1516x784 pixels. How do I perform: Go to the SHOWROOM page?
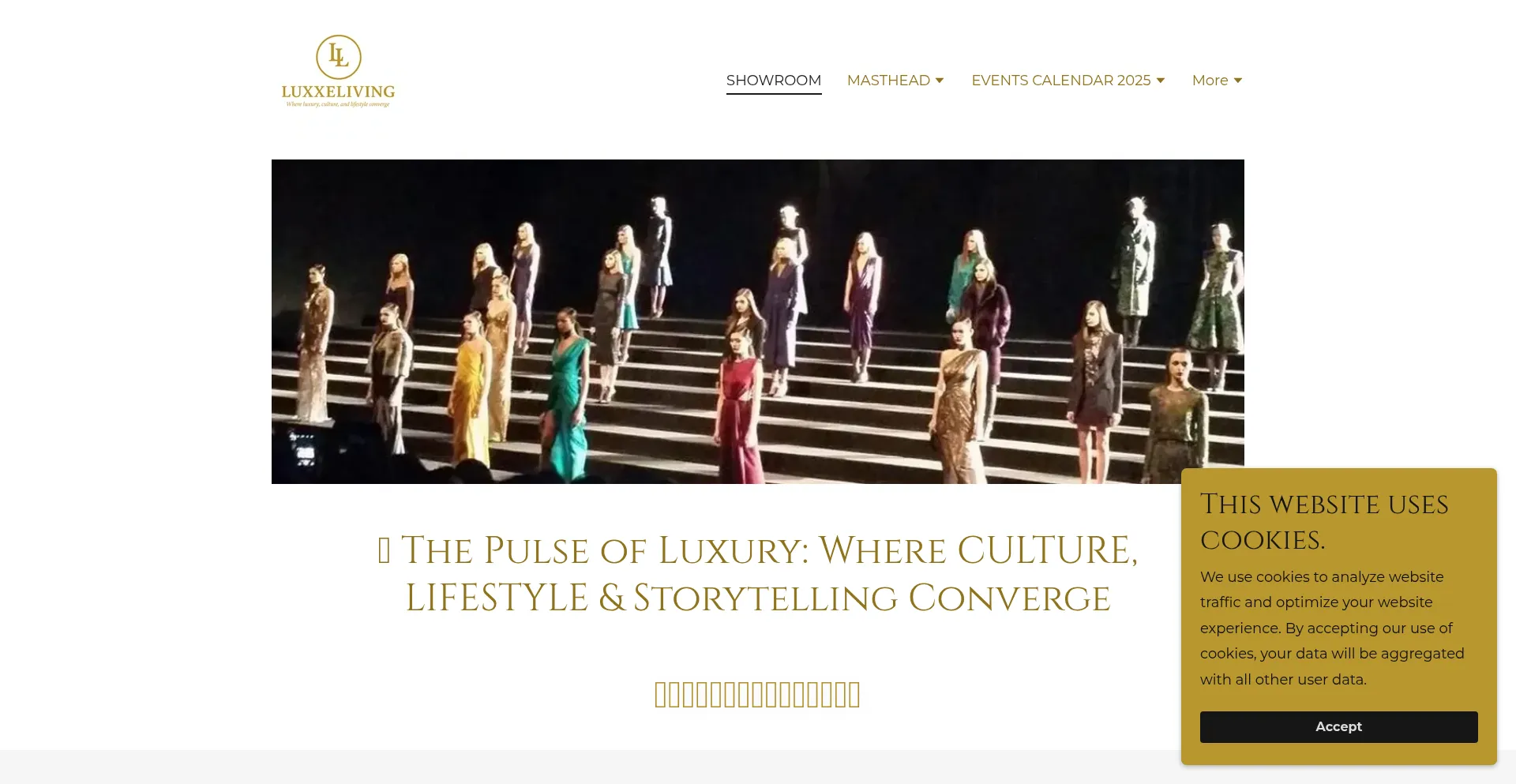pyautogui.click(x=774, y=81)
